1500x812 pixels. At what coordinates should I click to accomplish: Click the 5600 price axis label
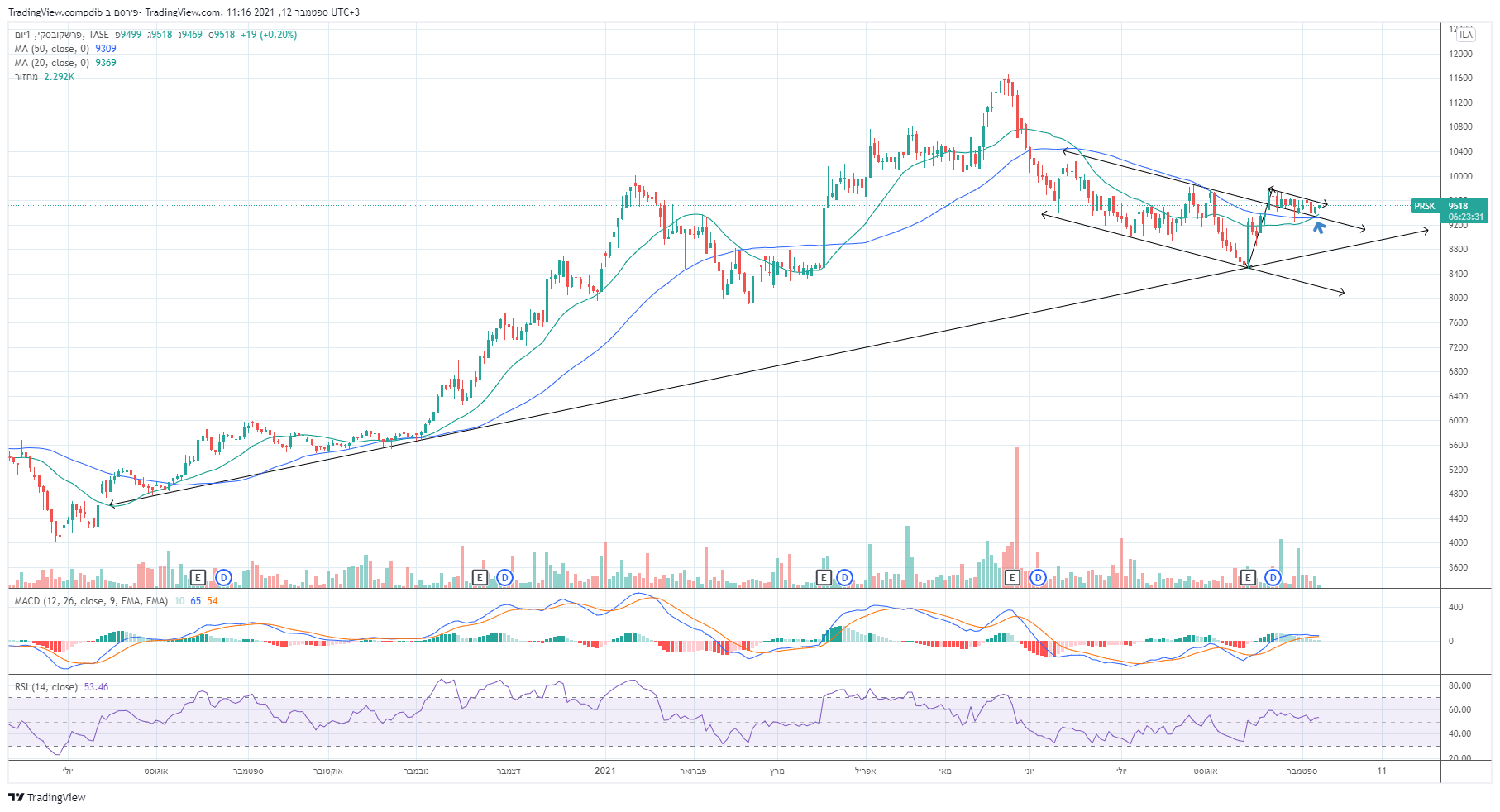(1459, 445)
